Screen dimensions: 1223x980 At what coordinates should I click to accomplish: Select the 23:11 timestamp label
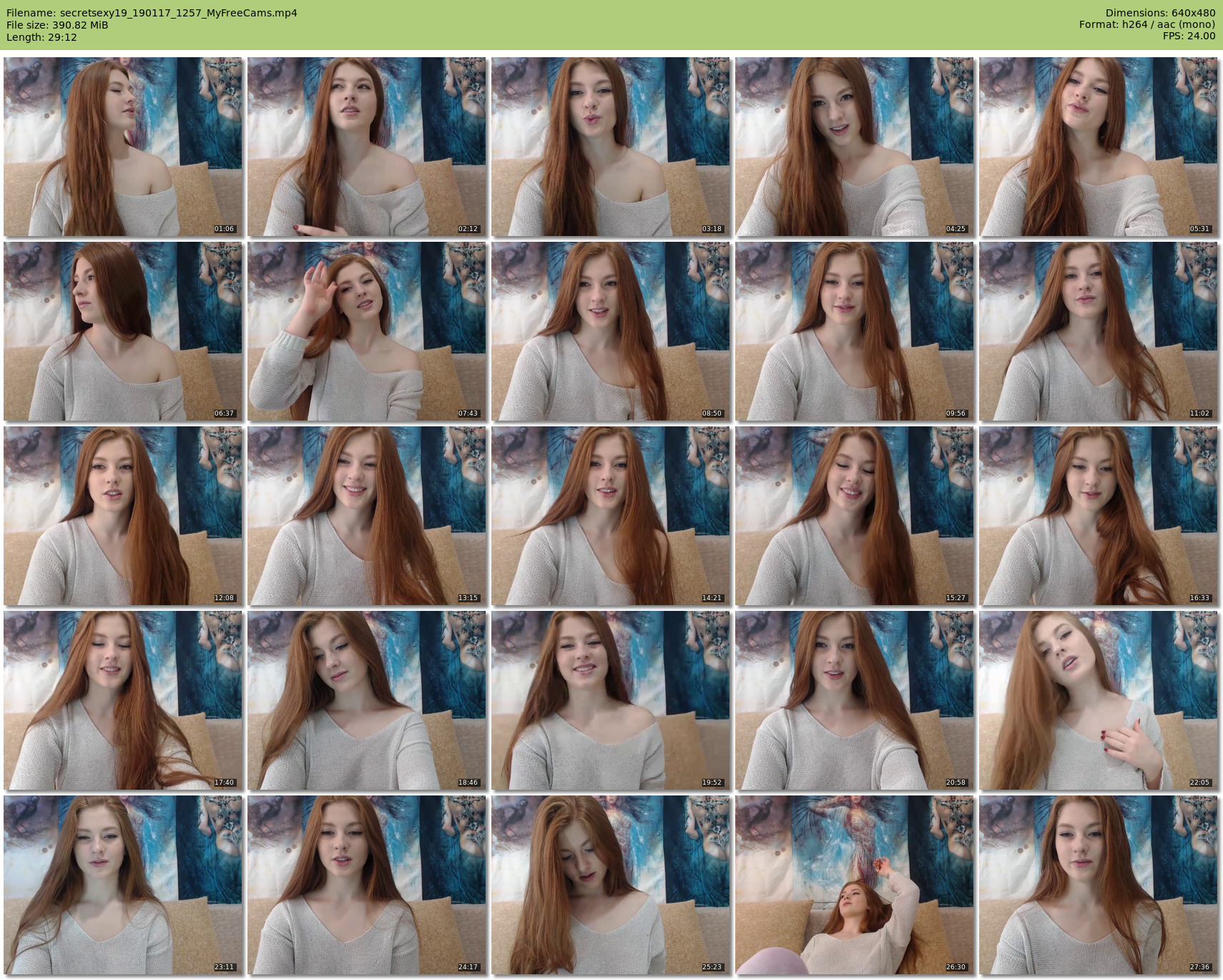pos(224,967)
